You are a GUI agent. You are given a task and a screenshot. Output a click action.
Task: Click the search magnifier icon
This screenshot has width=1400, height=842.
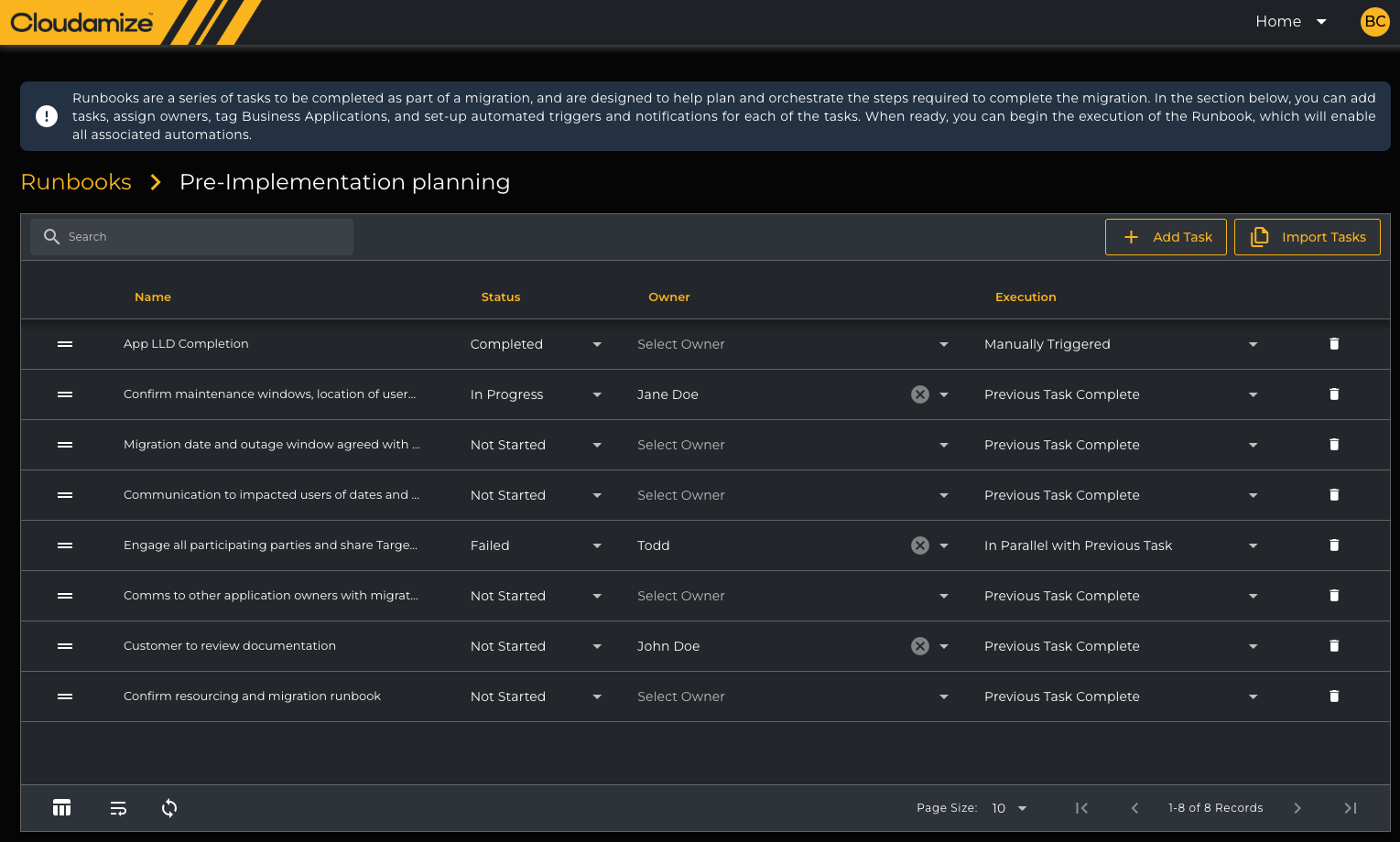tap(52, 237)
